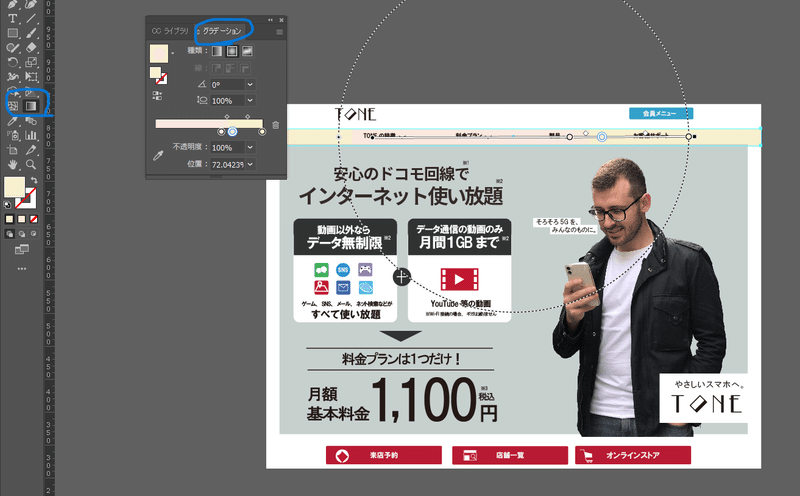Select the Mesh tool
This screenshot has height=496, width=800.
tap(13, 106)
